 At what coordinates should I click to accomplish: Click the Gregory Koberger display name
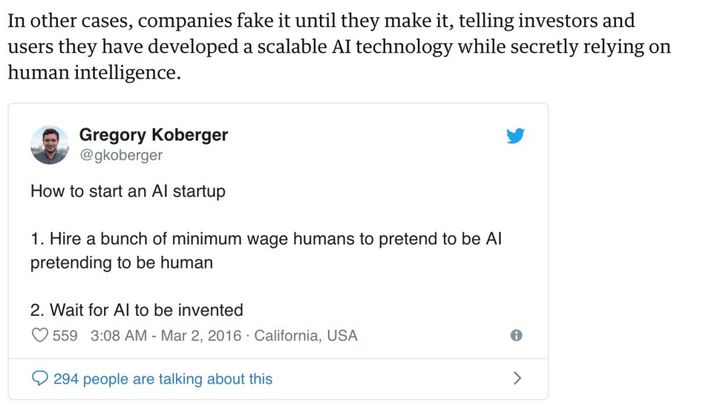[153, 135]
